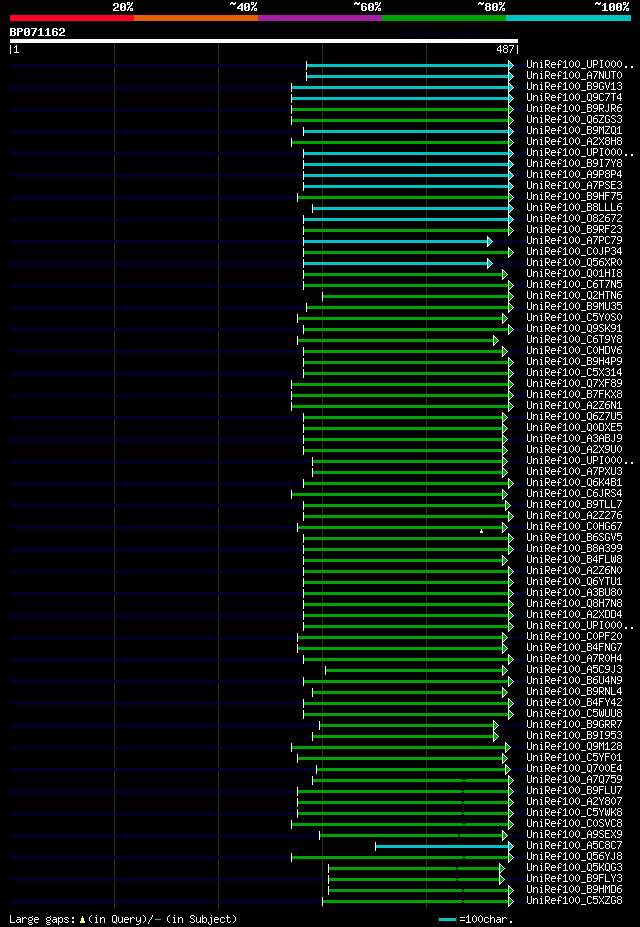Select the UniRef100_Q9M128 label
Screen dimensions: 640x927
pyautogui.click(x=574, y=747)
